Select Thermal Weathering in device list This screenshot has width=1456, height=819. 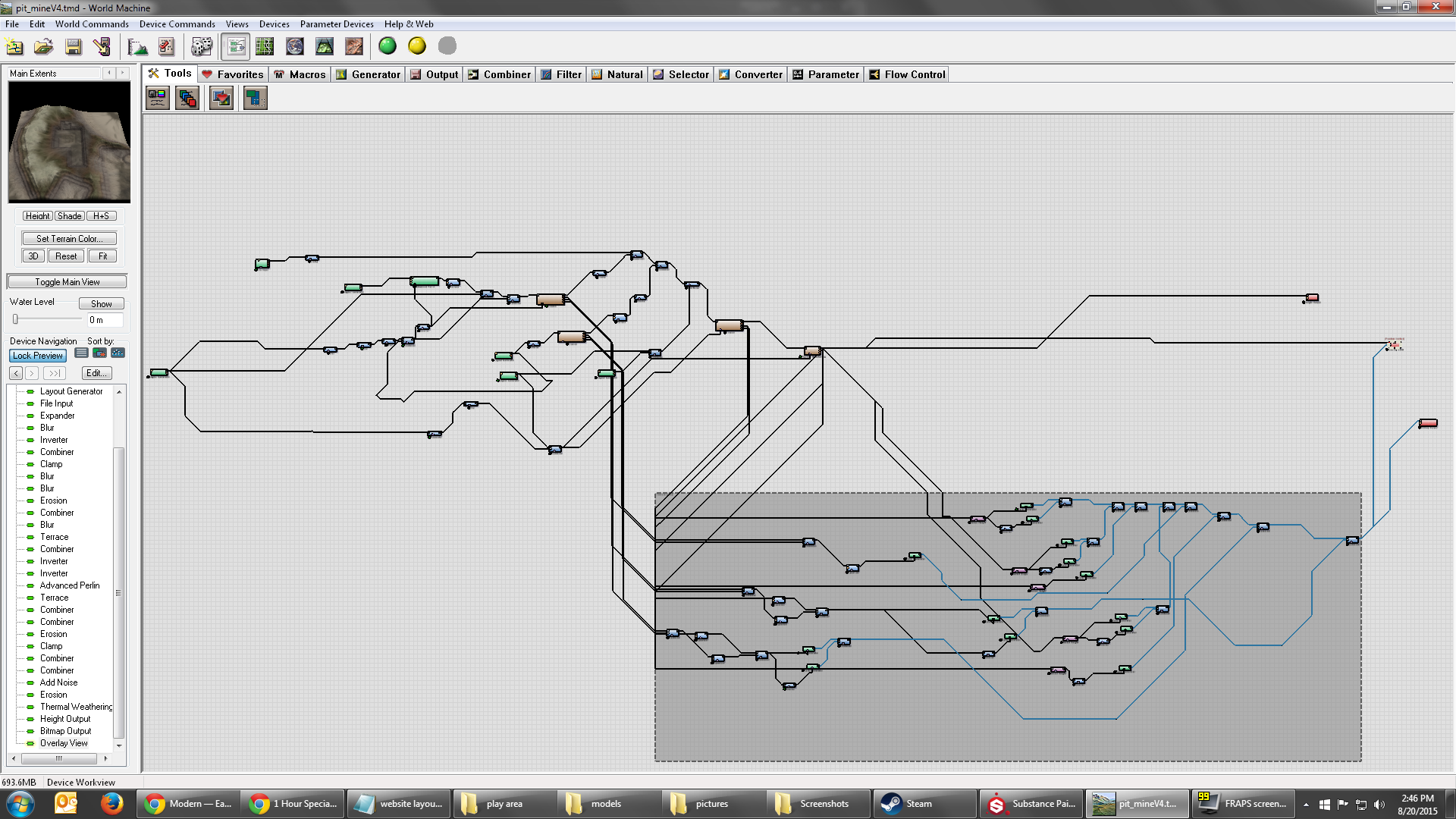pos(76,707)
